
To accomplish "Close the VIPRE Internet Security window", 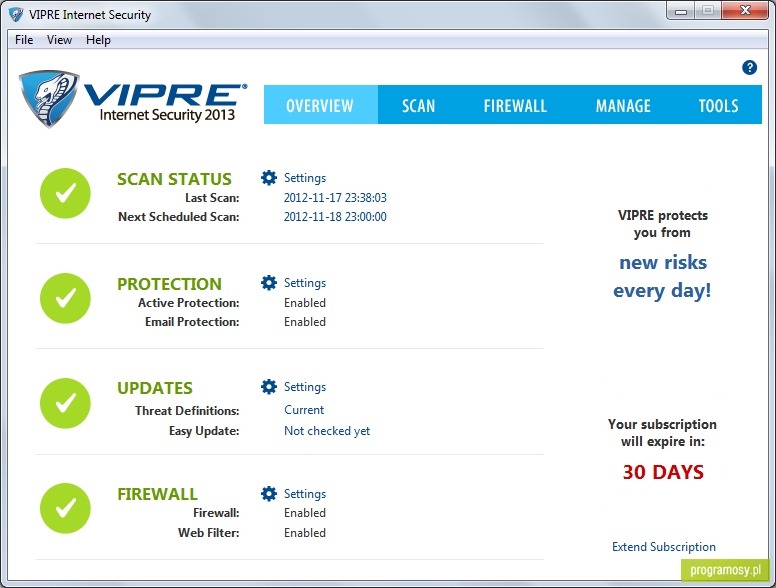I will [x=745, y=11].
